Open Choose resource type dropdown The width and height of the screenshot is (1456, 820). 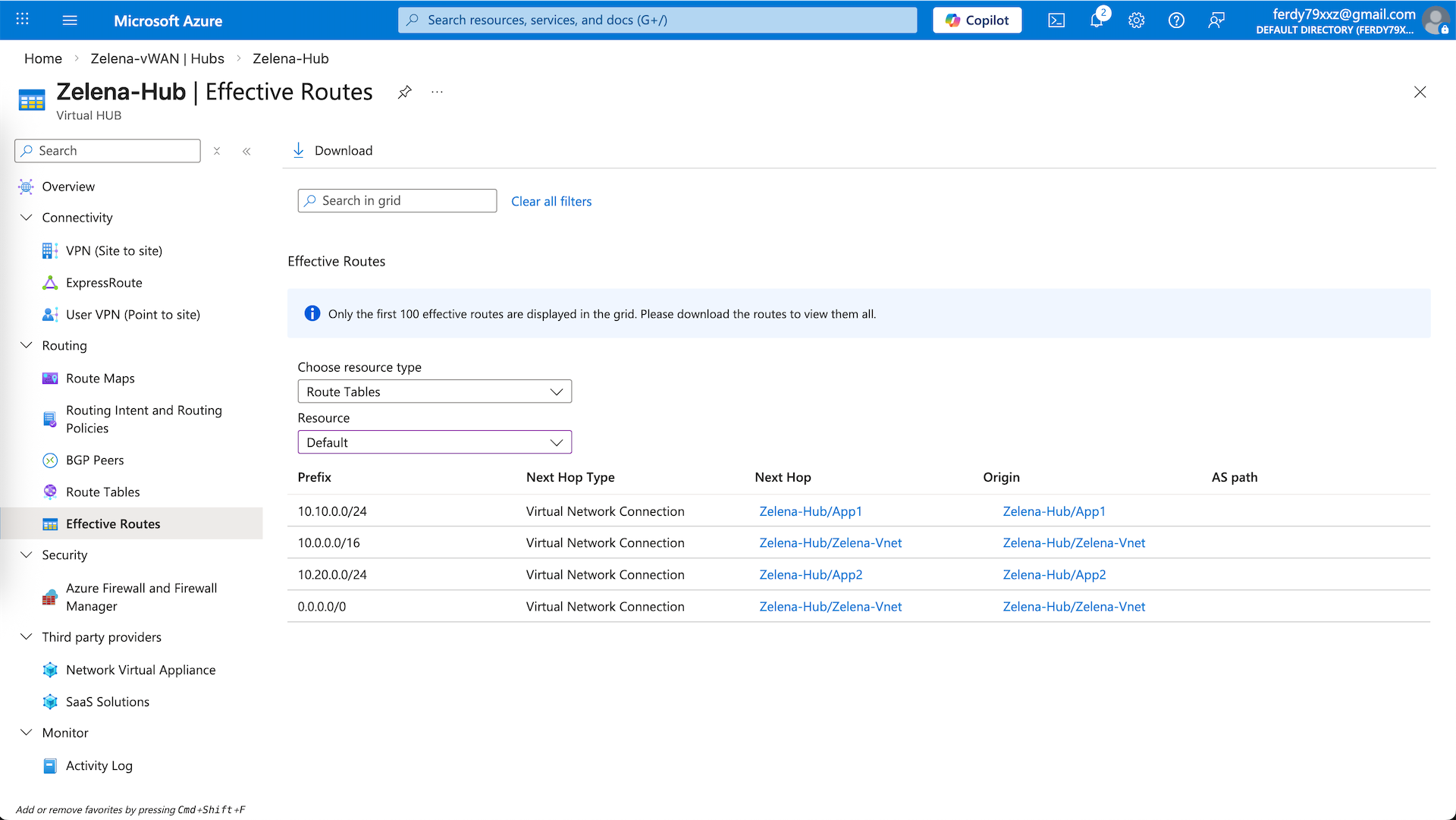435,391
